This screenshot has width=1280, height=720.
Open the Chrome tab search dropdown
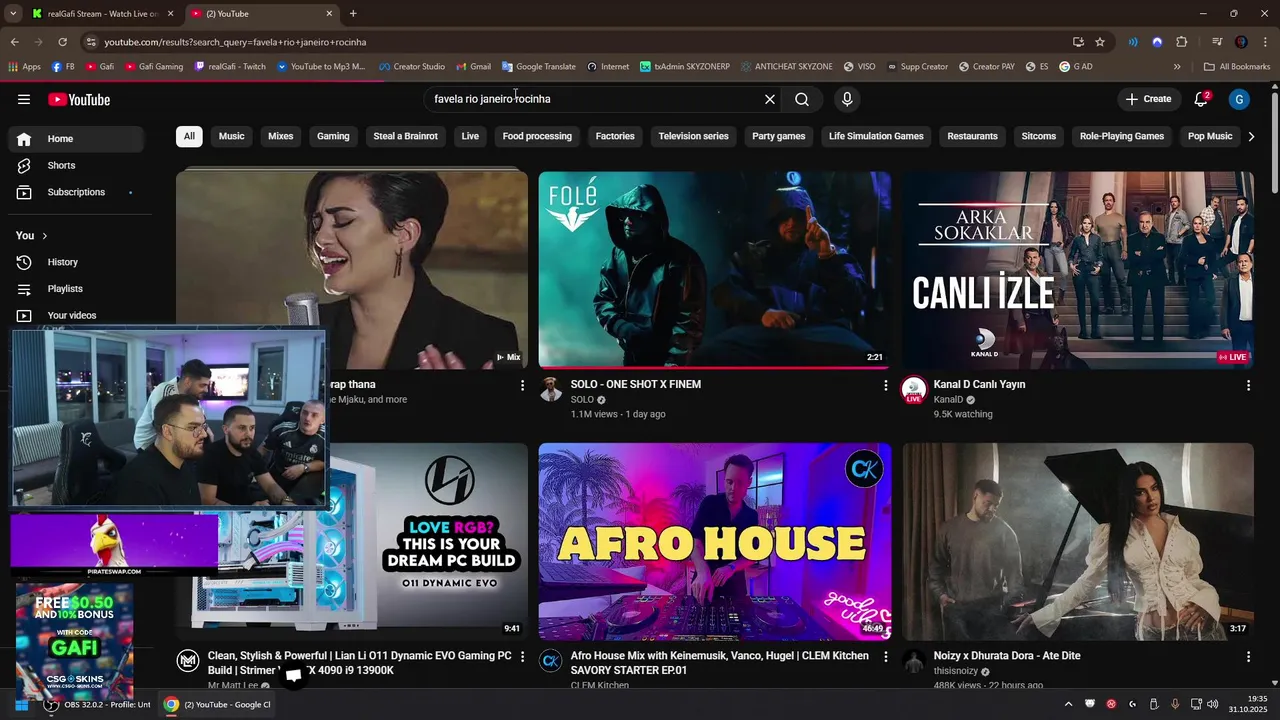12,13
